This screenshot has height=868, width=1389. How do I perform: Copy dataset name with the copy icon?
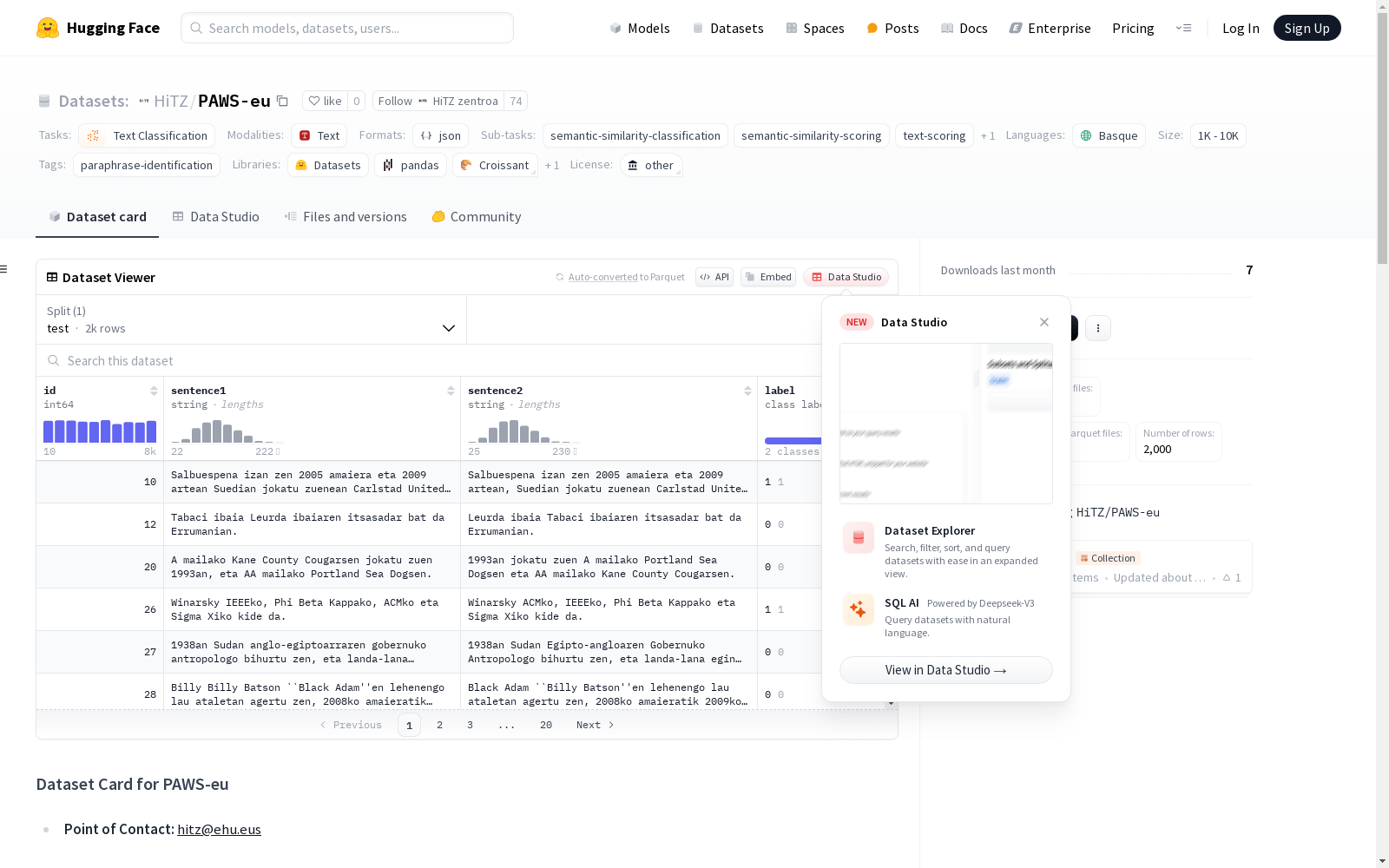(x=282, y=101)
